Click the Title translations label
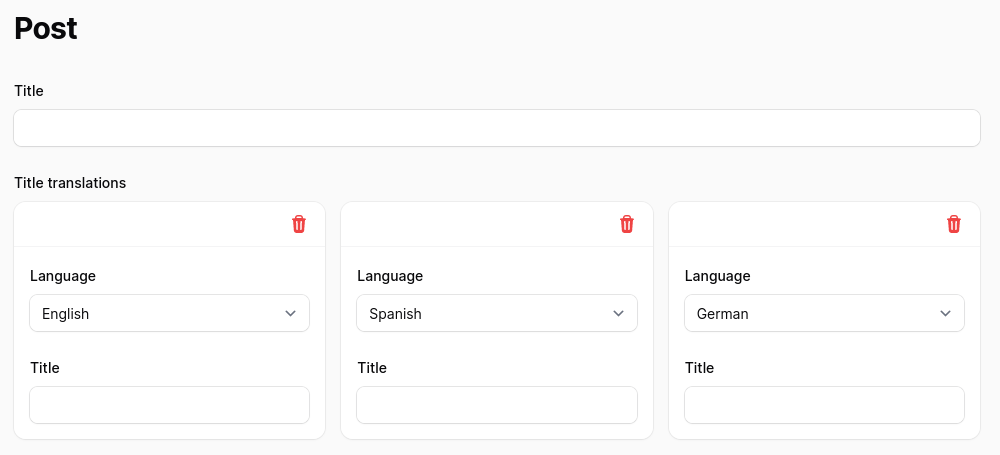Image resolution: width=1000 pixels, height=455 pixels. pos(70,183)
